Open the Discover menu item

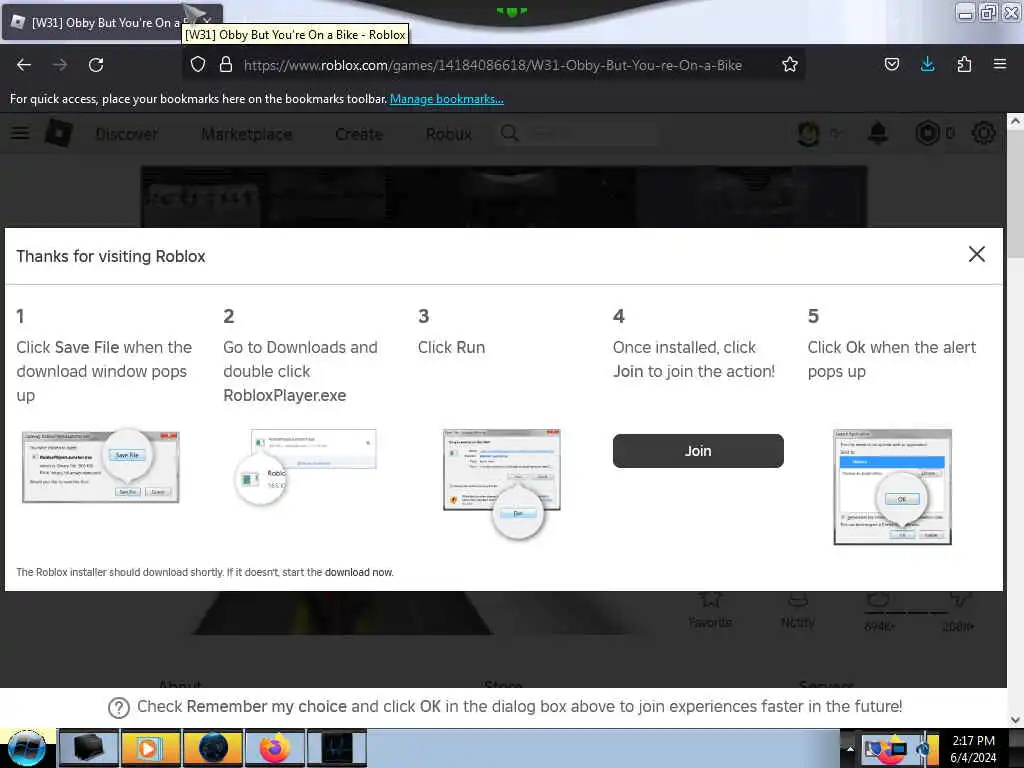coord(127,134)
